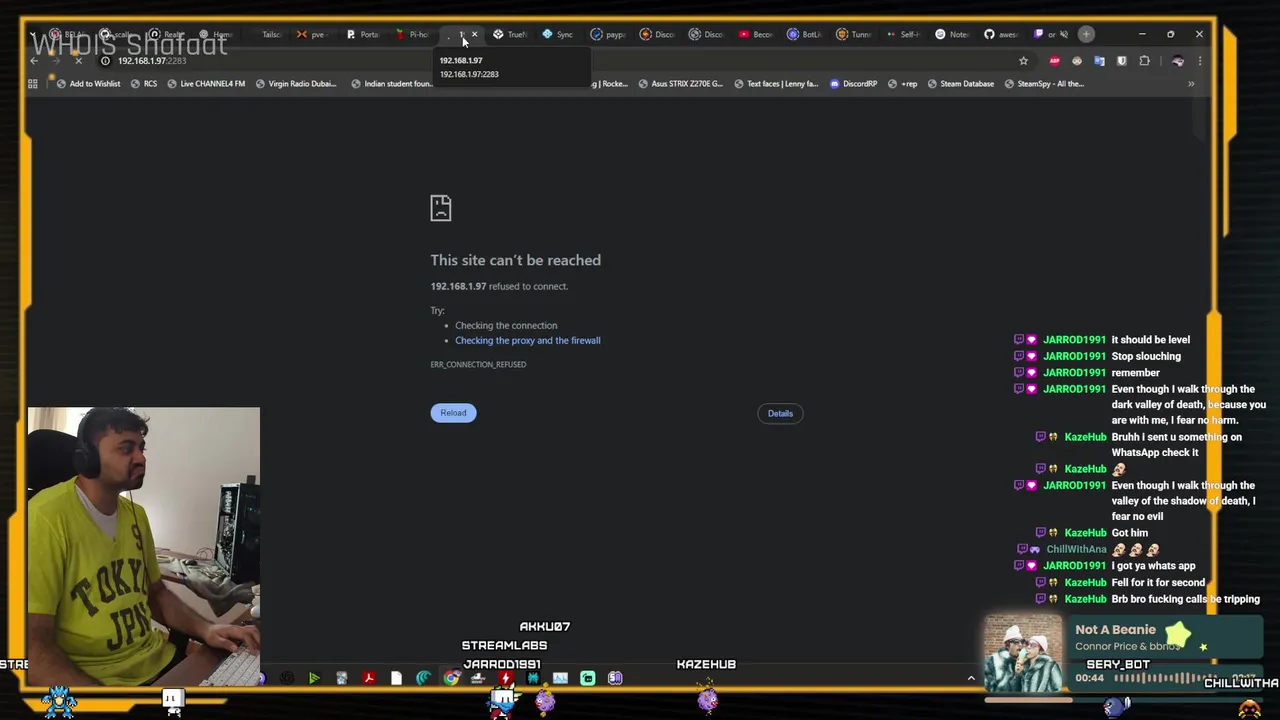
Task: Open the teal swirl taskbar icon
Action: pos(424,679)
